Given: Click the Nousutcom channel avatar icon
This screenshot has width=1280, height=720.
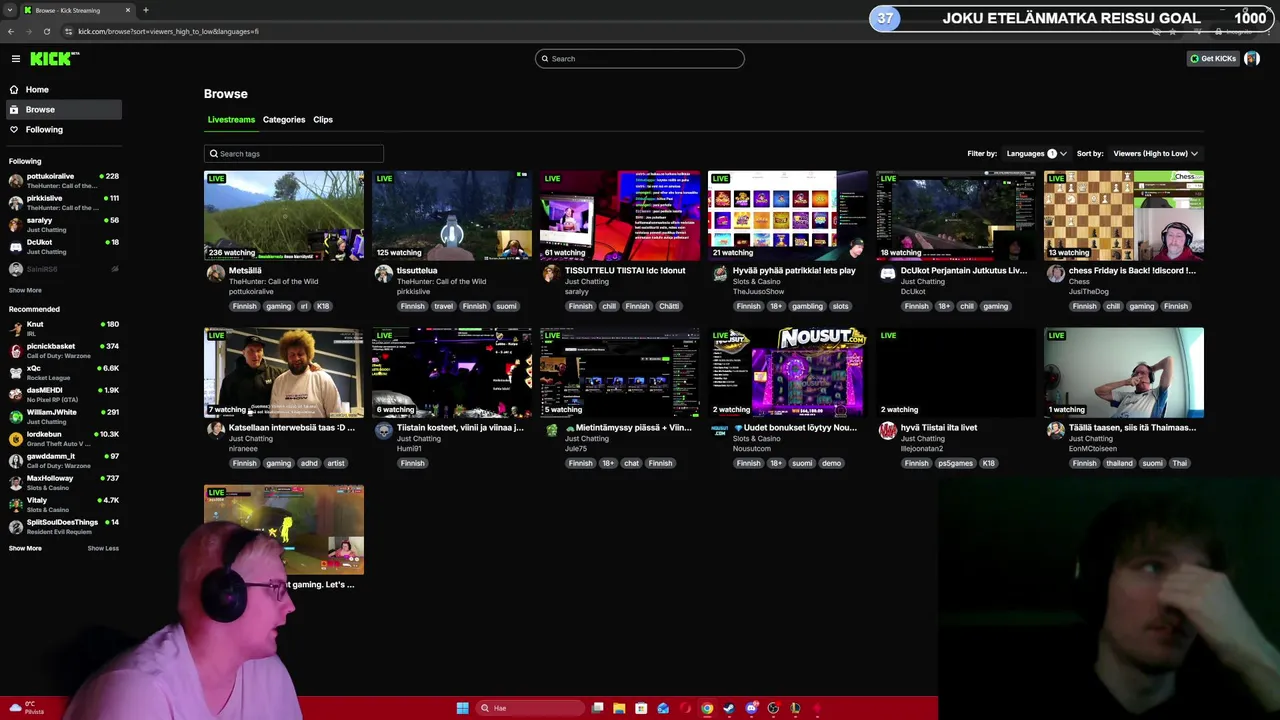Looking at the screenshot, I should (x=719, y=431).
